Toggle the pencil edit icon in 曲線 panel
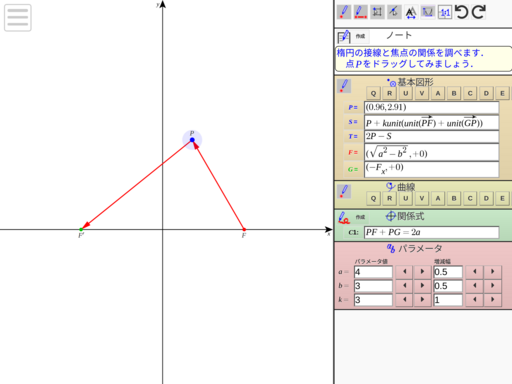Screen dimensions: 512x384 pos(344,192)
